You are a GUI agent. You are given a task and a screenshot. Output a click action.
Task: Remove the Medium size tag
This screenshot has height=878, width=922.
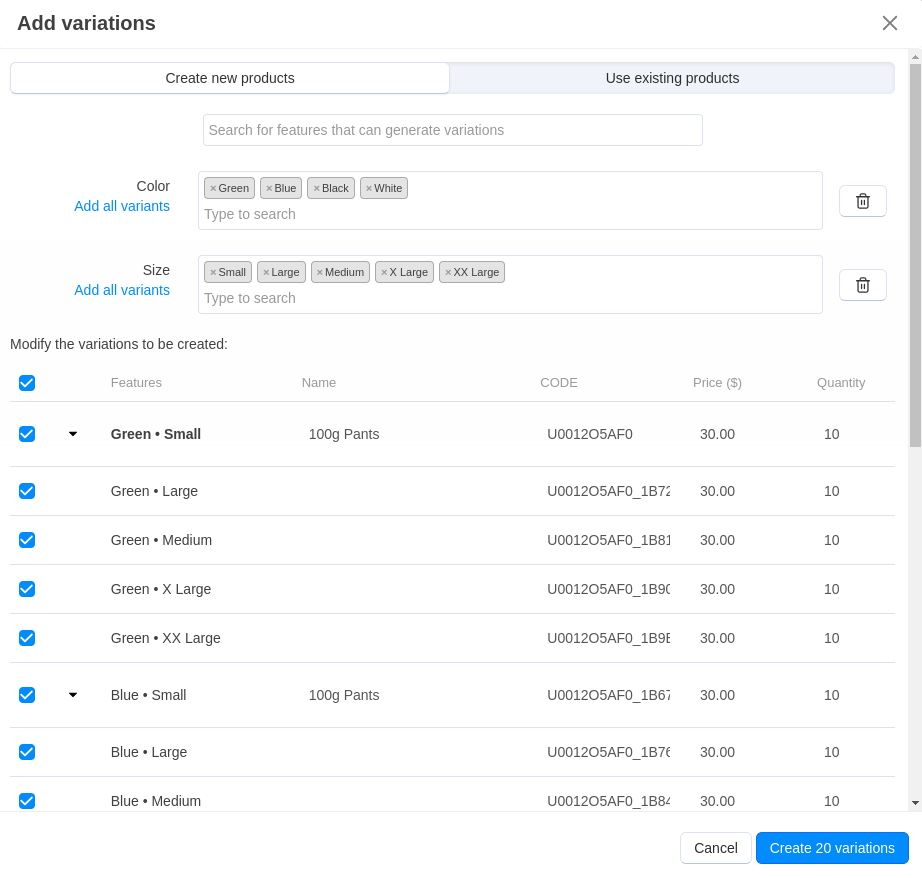tap(320, 272)
